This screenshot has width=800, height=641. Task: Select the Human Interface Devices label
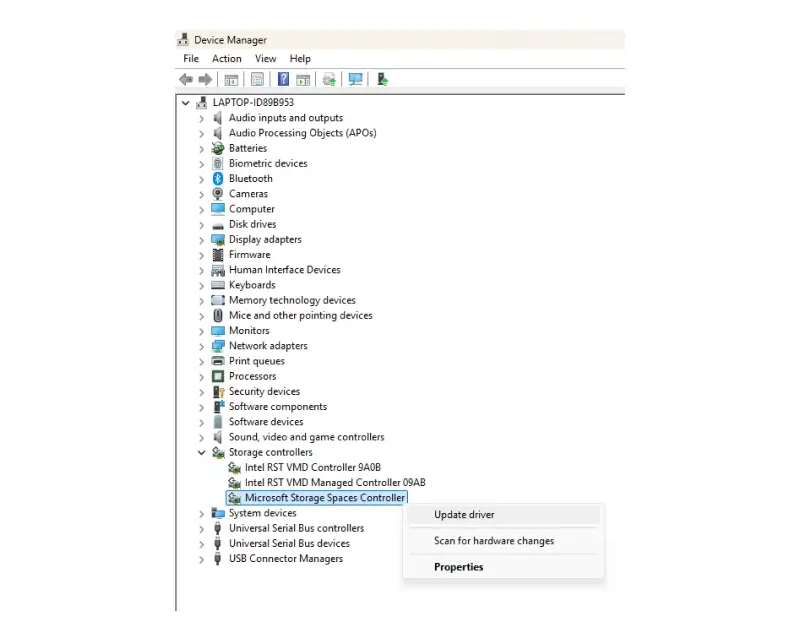[284, 269]
